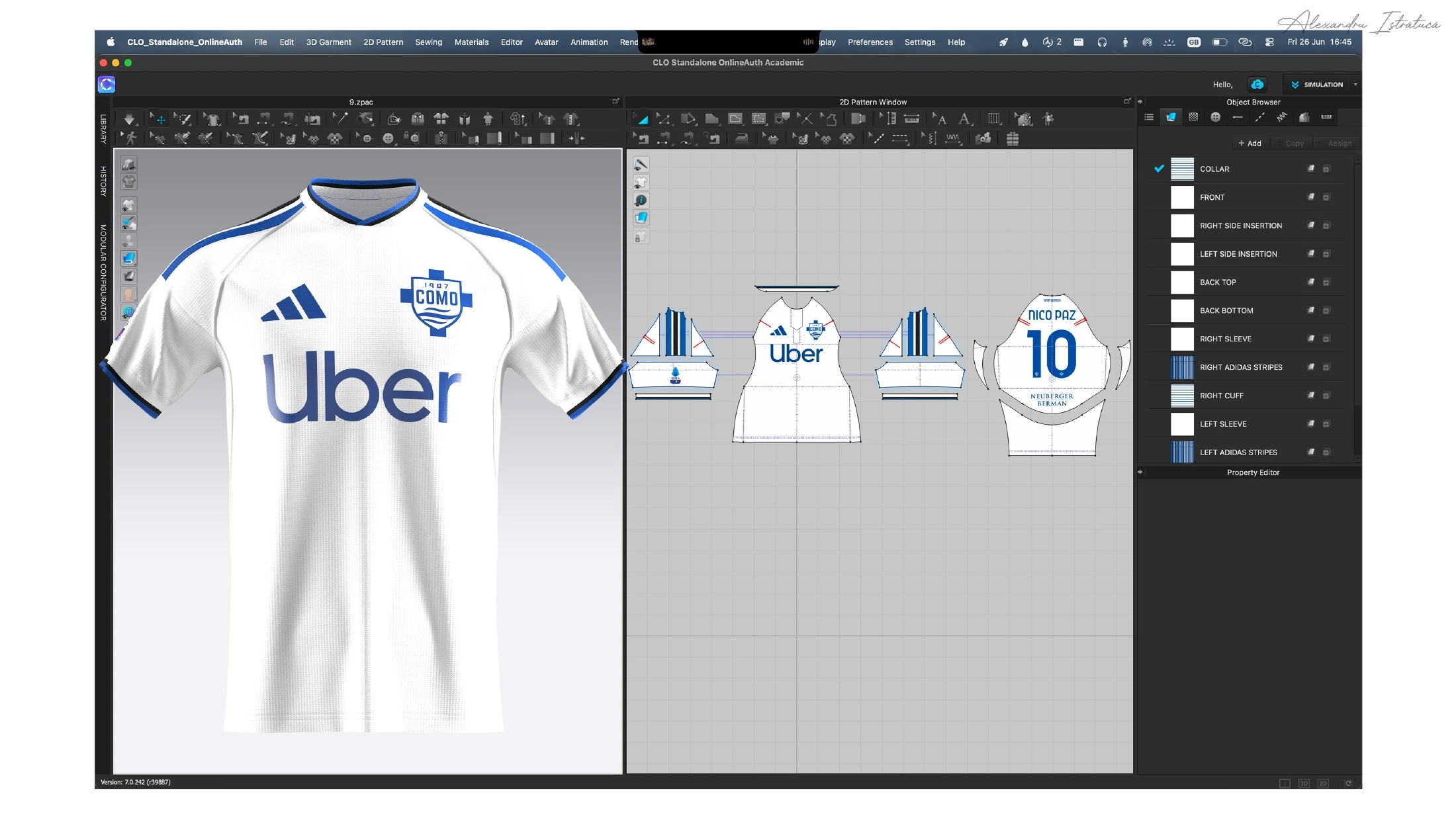The width and height of the screenshot is (1456, 819).
Task: Open macOS Control Center in menu bar
Action: tap(1269, 42)
